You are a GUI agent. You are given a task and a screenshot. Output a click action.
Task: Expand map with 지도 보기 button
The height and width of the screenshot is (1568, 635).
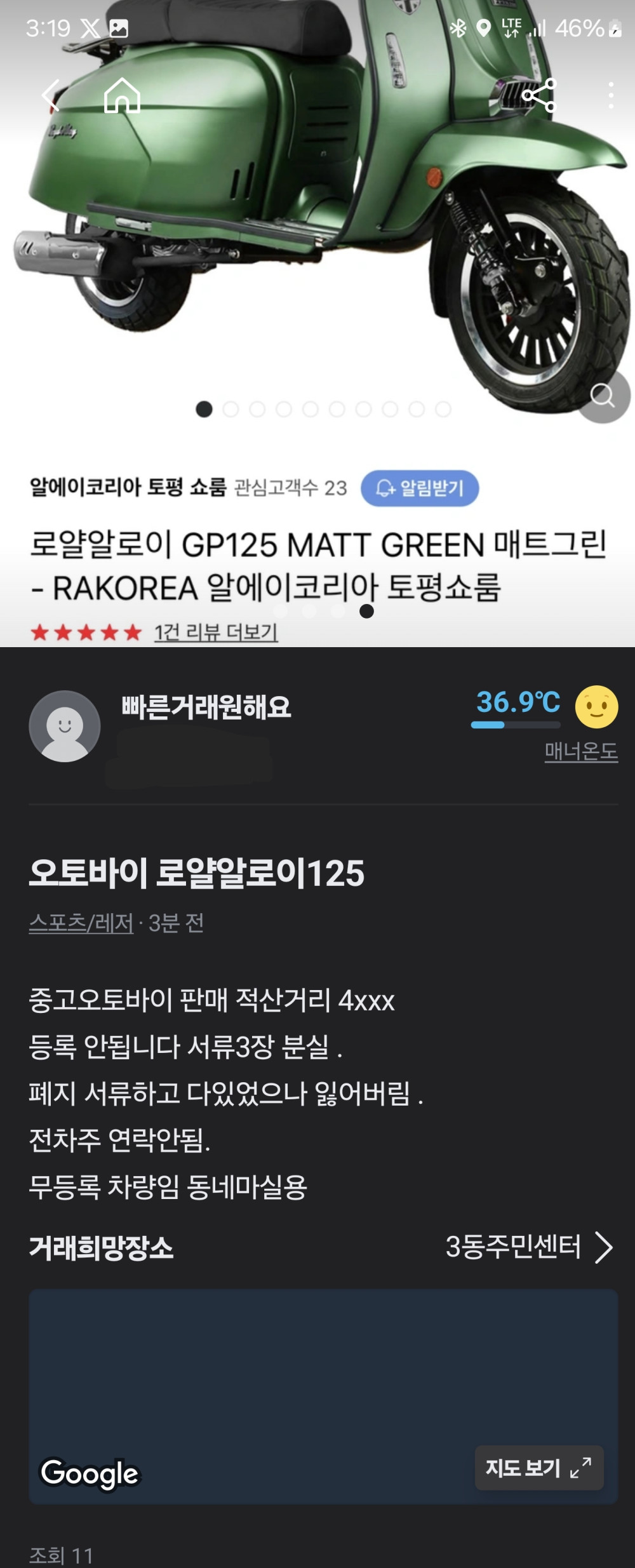coord(539,1468)
